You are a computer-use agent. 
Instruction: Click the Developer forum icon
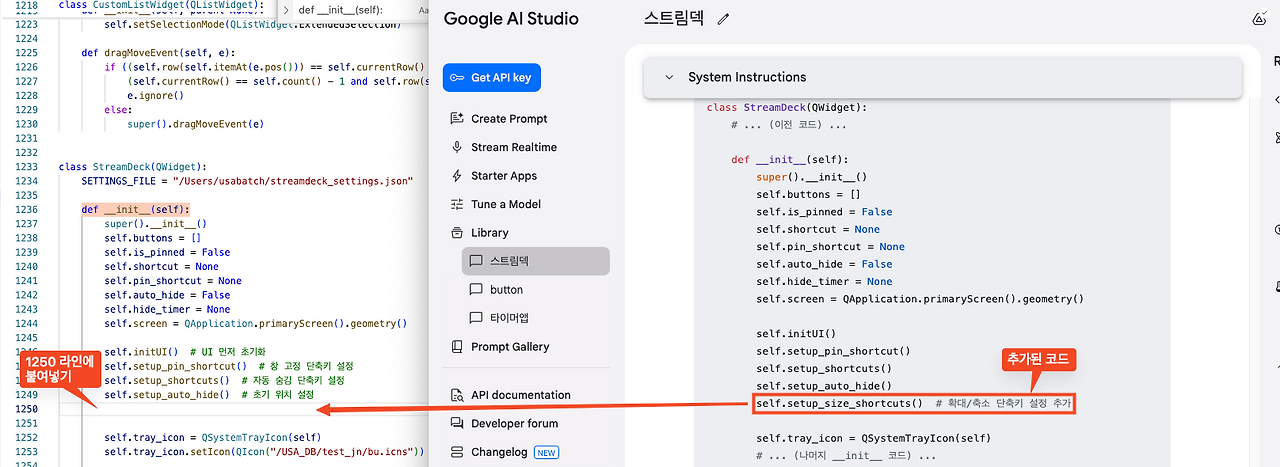457,423
